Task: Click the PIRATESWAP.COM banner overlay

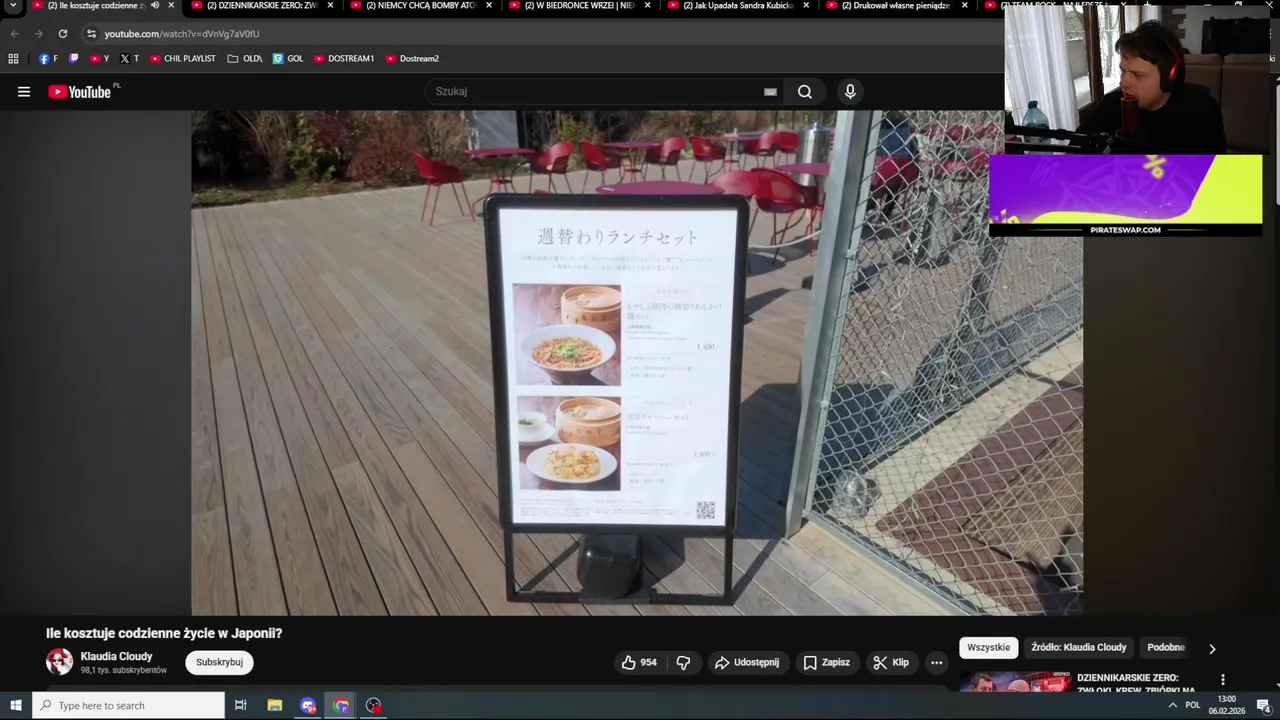Action: point(1126,195)
